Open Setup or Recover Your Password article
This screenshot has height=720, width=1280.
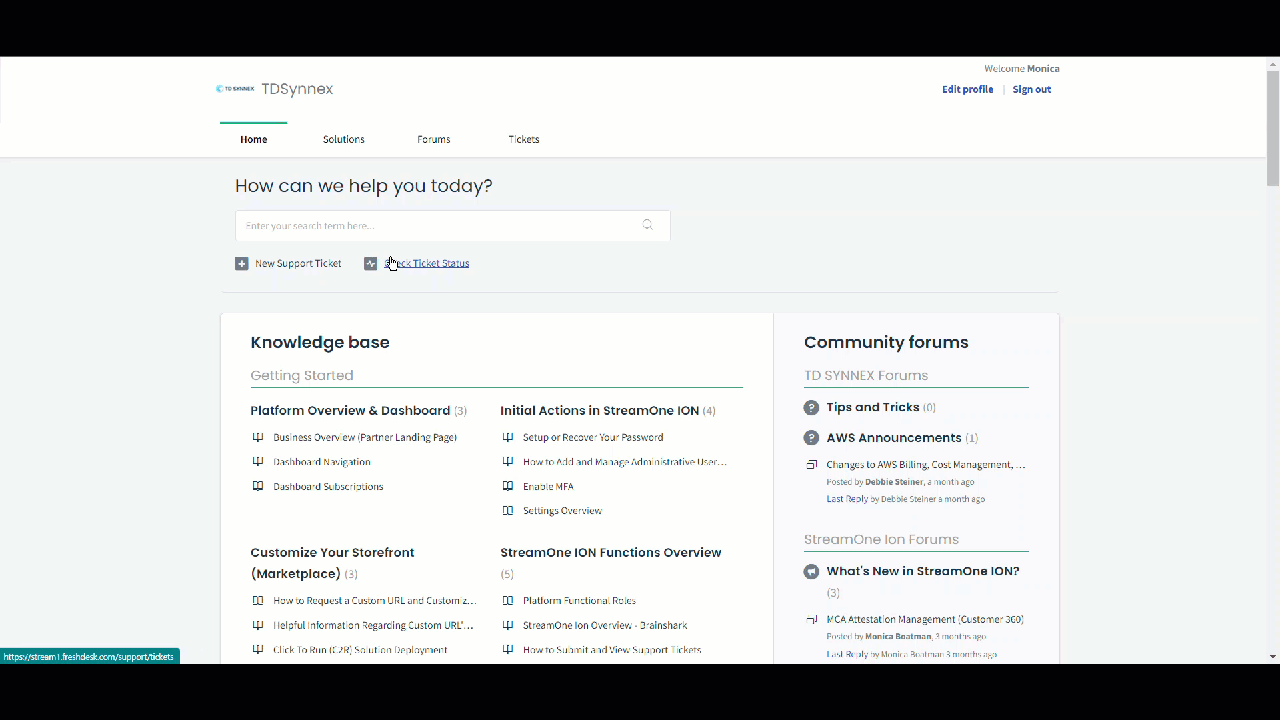[593, 437]
